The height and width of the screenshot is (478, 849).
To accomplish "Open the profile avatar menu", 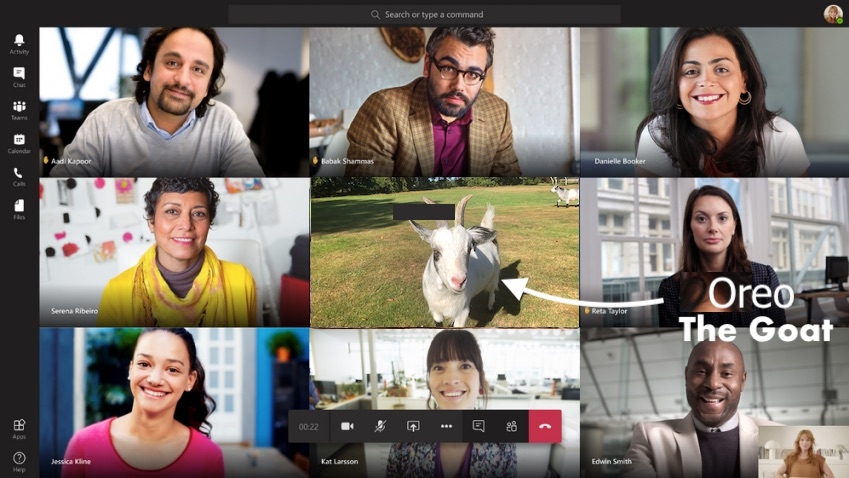I will [x=832, y=14].
